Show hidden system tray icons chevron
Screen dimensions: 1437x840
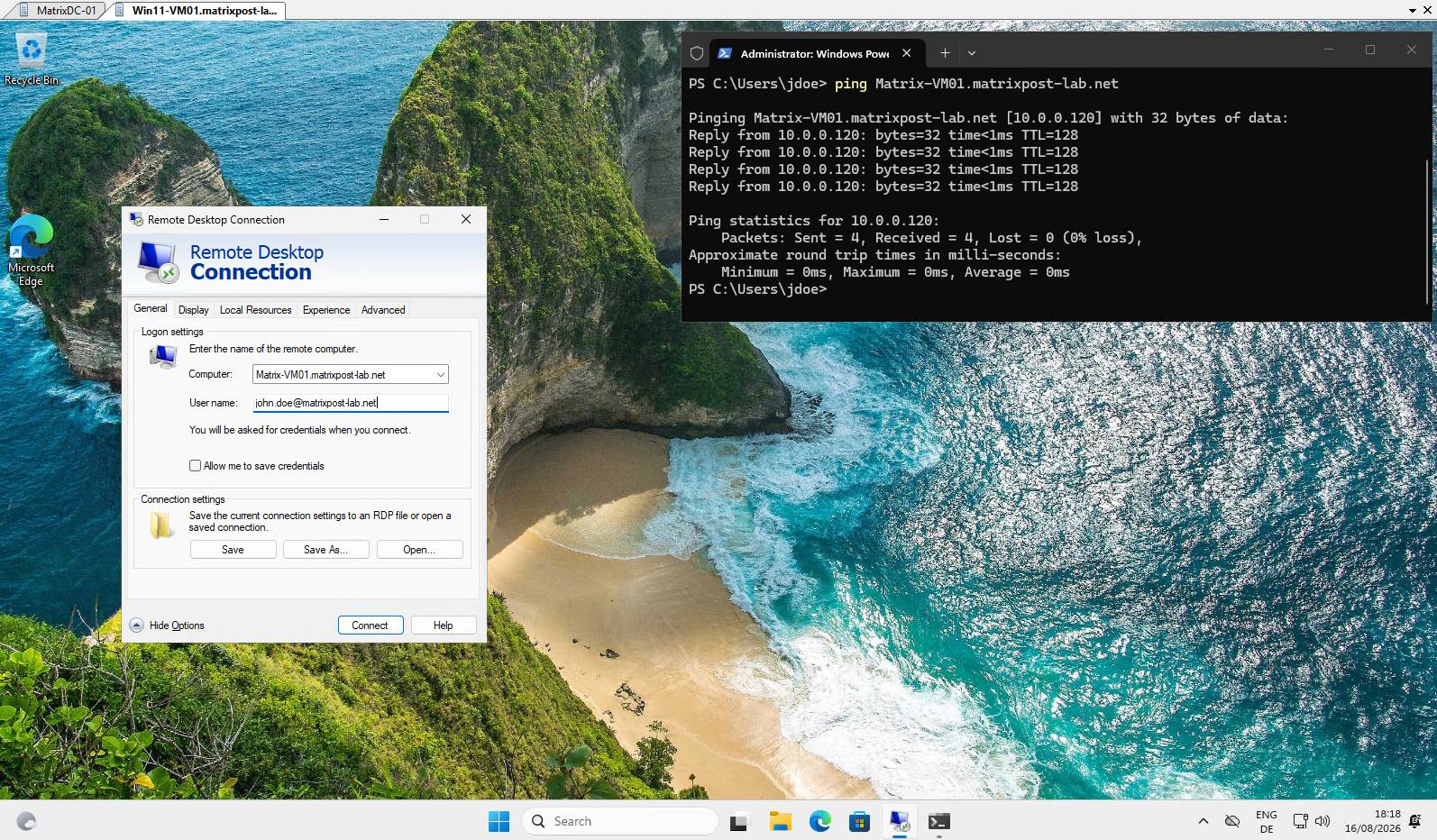(x=1204, y=821)
